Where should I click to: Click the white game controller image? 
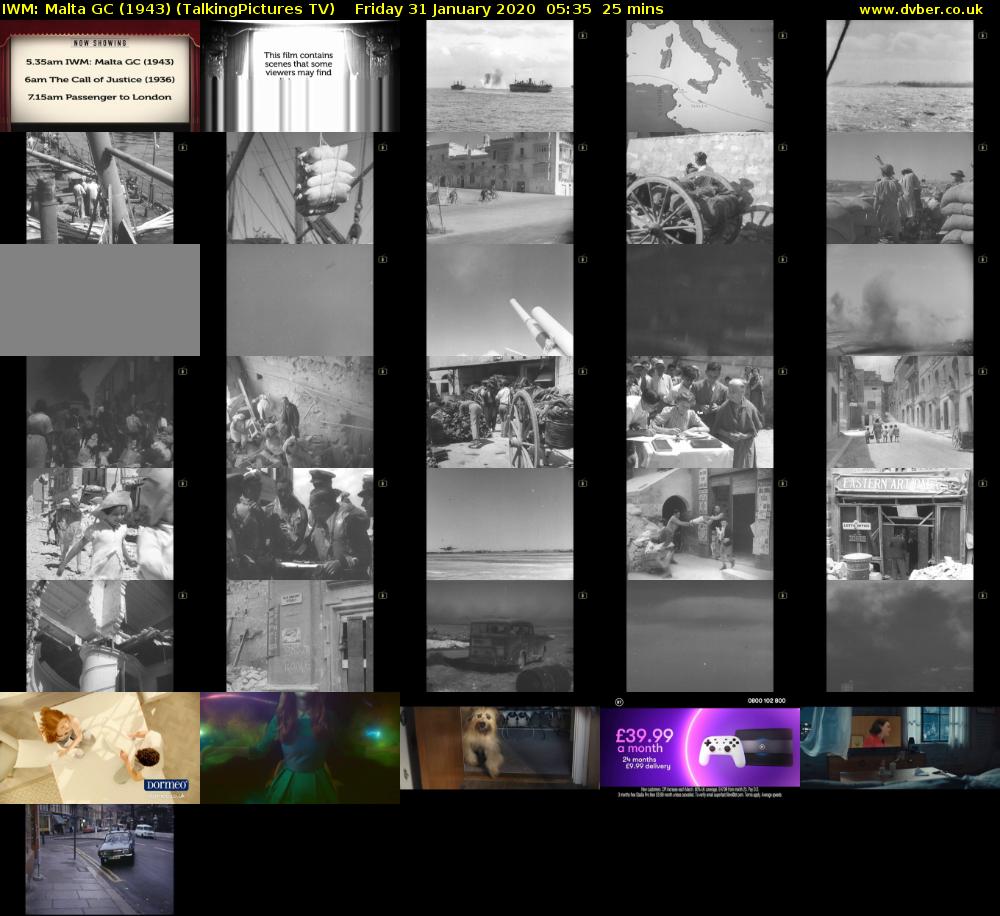coord(722,750)
